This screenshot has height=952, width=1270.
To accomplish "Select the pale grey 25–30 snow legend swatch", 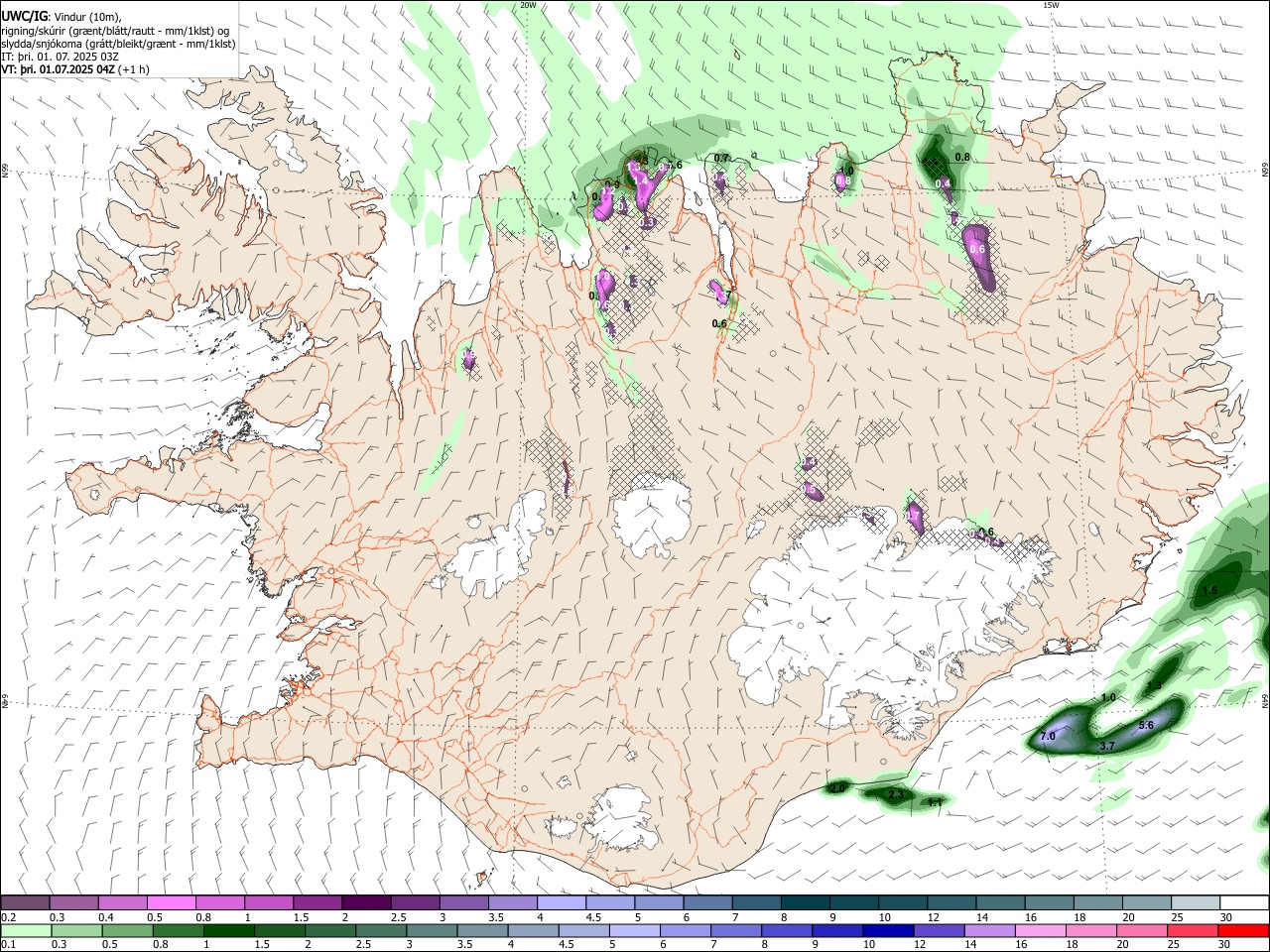I will pyautogui.click(x=1195, y=902).
